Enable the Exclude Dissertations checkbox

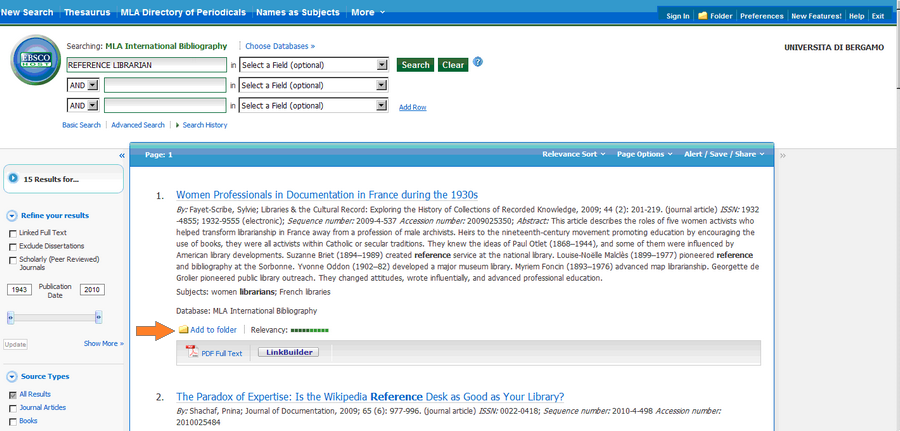point(12,246)
